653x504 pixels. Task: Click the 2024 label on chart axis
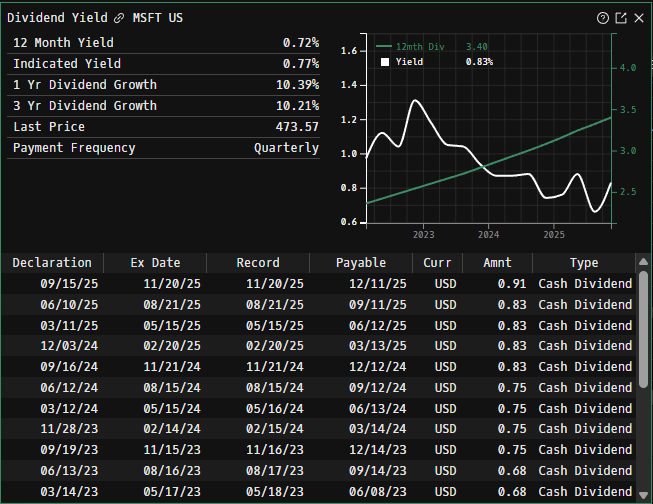[488, 235]
